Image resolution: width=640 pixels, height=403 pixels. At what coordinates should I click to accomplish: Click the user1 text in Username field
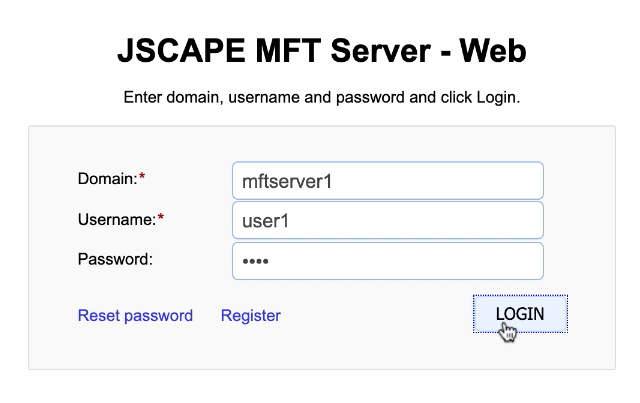pos(266,221)
